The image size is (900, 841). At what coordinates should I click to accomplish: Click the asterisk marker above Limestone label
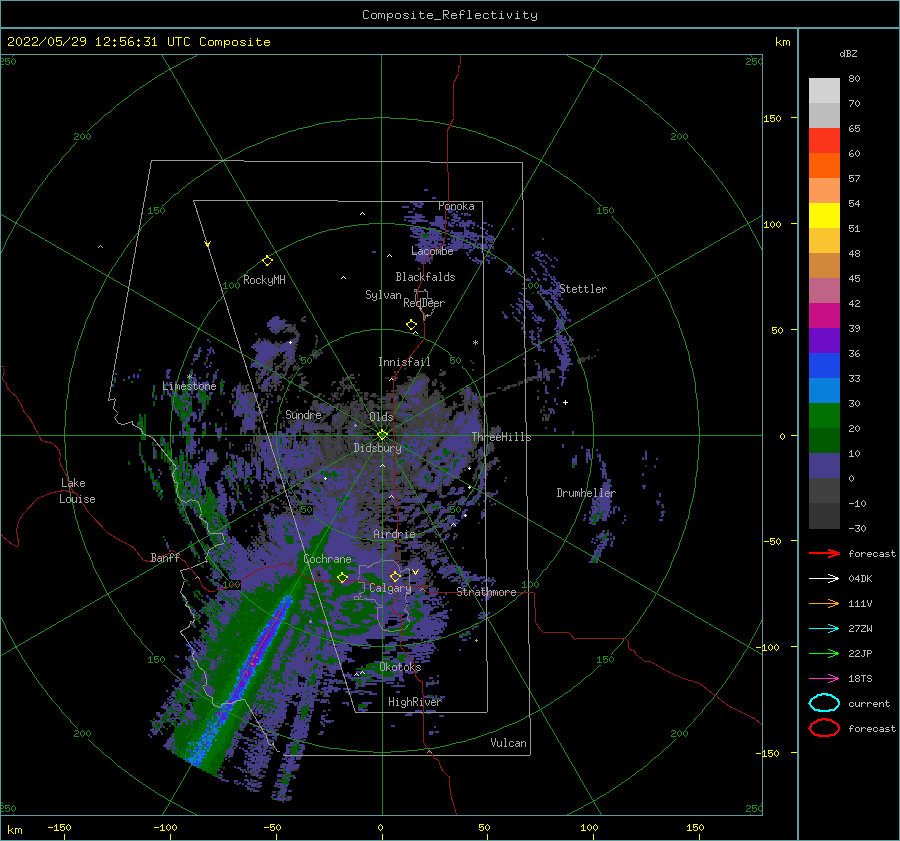tap(189, 377)
